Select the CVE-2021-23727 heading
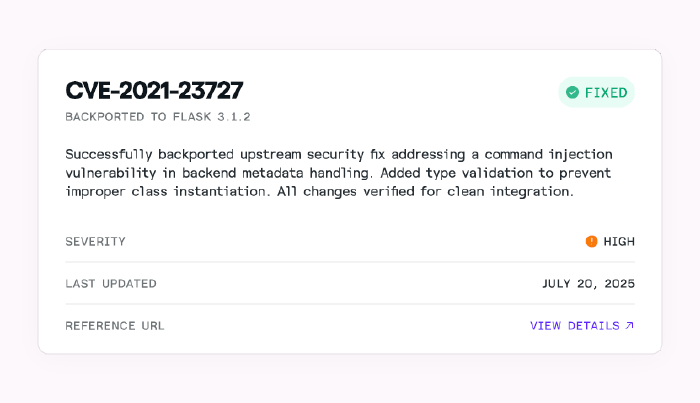 tap(154, 90)
